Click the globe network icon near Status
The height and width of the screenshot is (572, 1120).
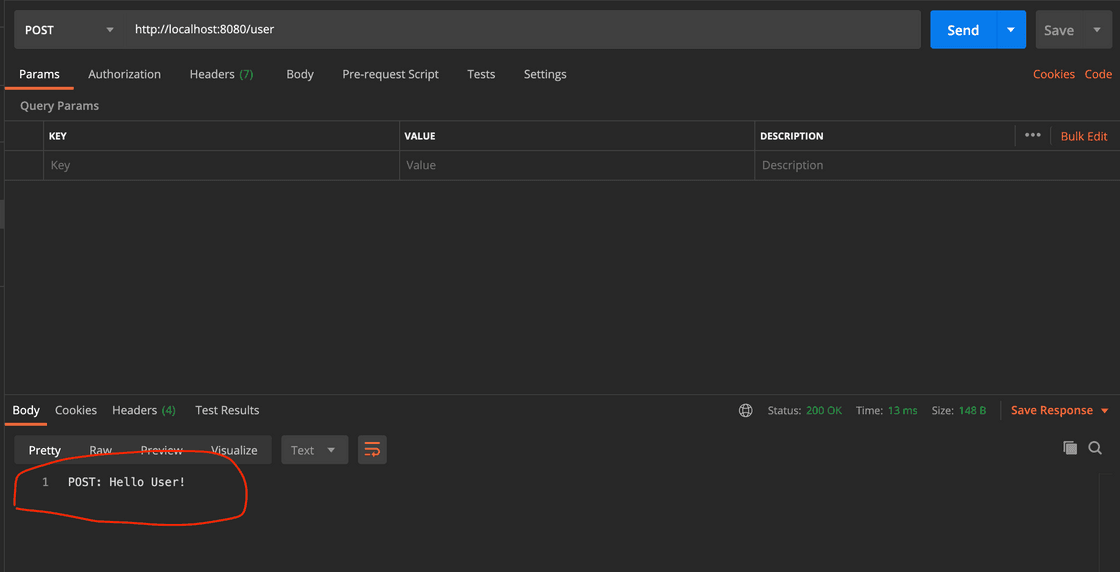[745, 411]
